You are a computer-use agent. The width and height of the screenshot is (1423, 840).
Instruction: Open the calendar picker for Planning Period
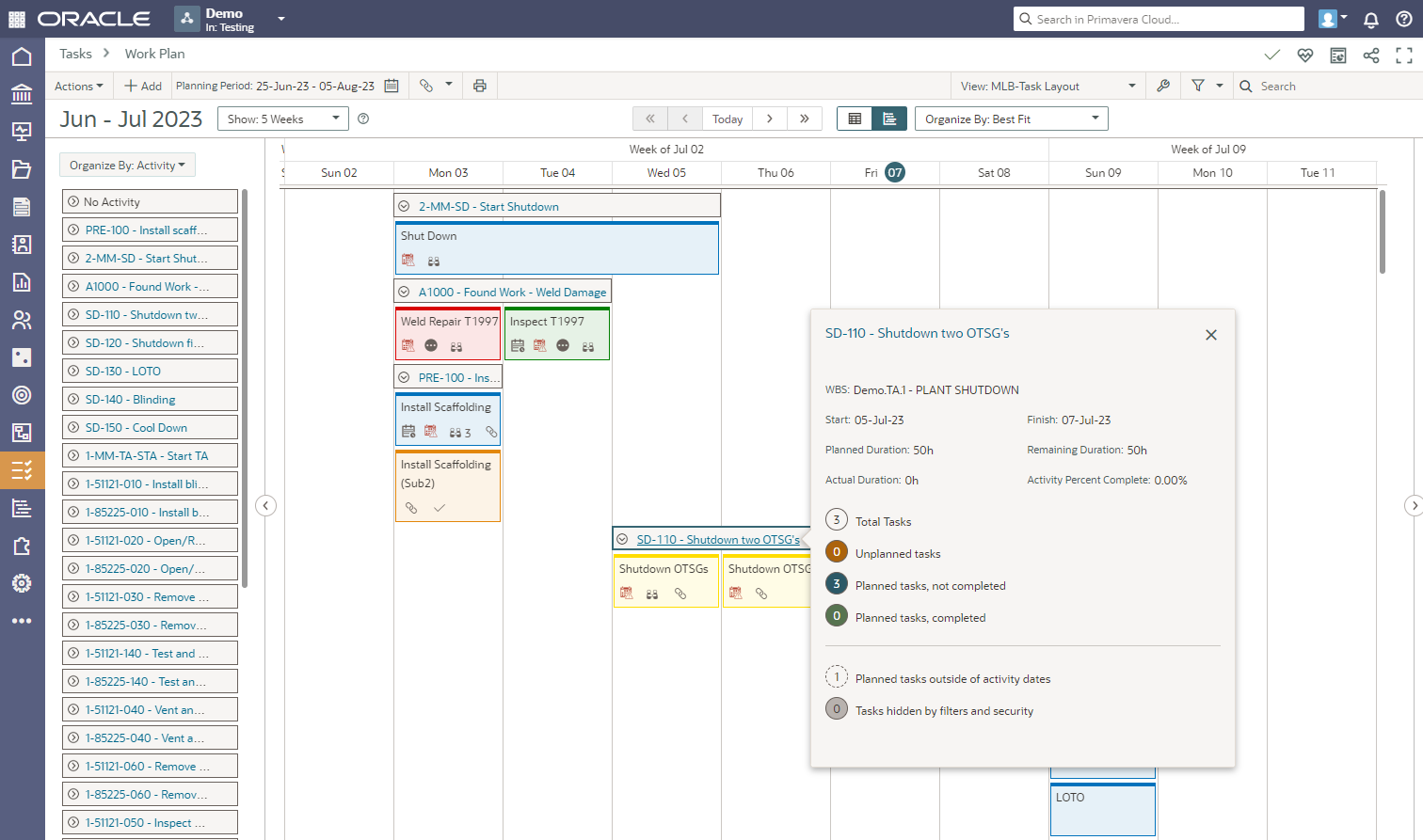[x=392, y=86]
